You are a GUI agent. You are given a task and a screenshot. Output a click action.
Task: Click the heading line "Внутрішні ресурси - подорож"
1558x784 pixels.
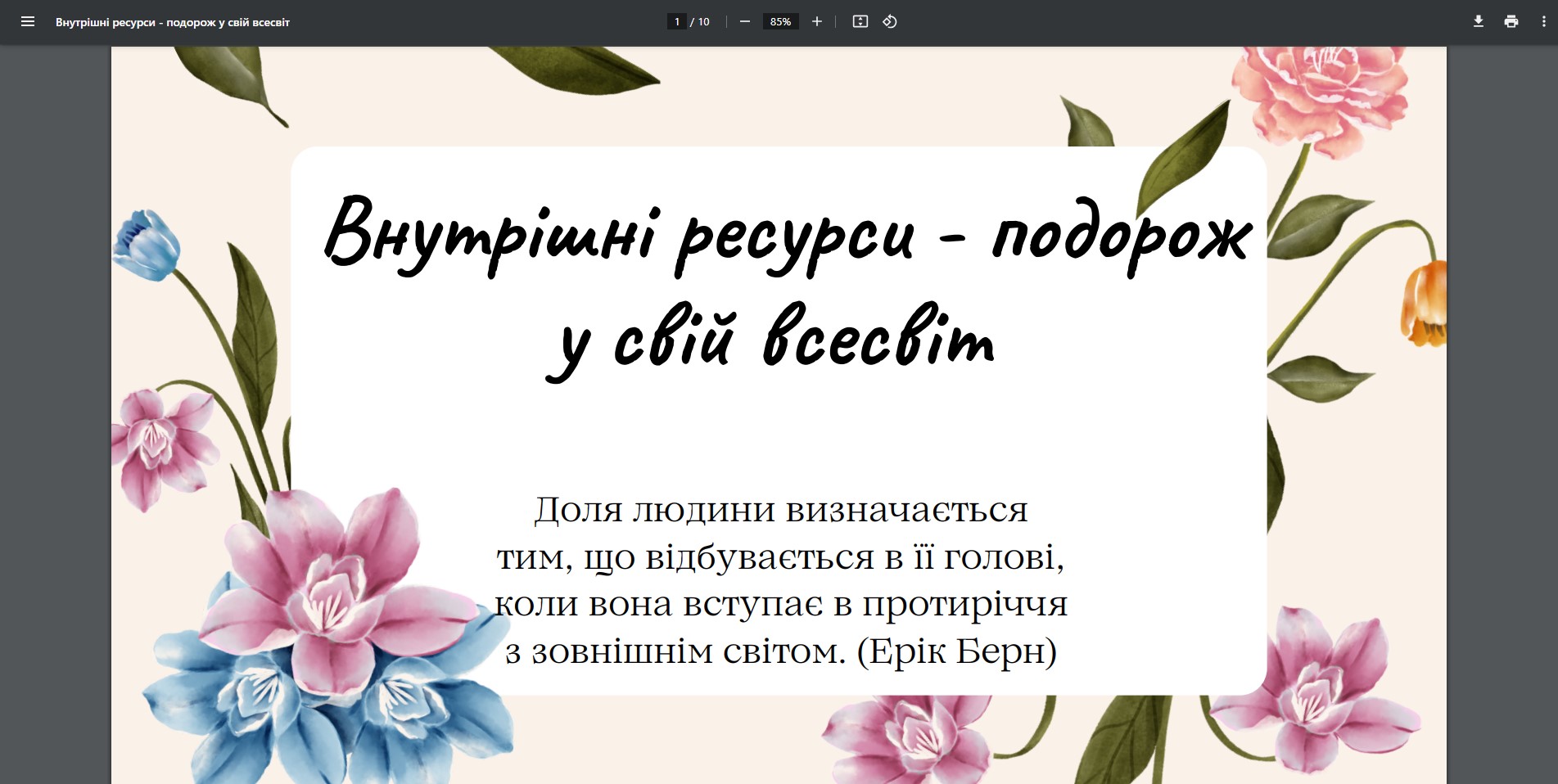click(787, 236)
